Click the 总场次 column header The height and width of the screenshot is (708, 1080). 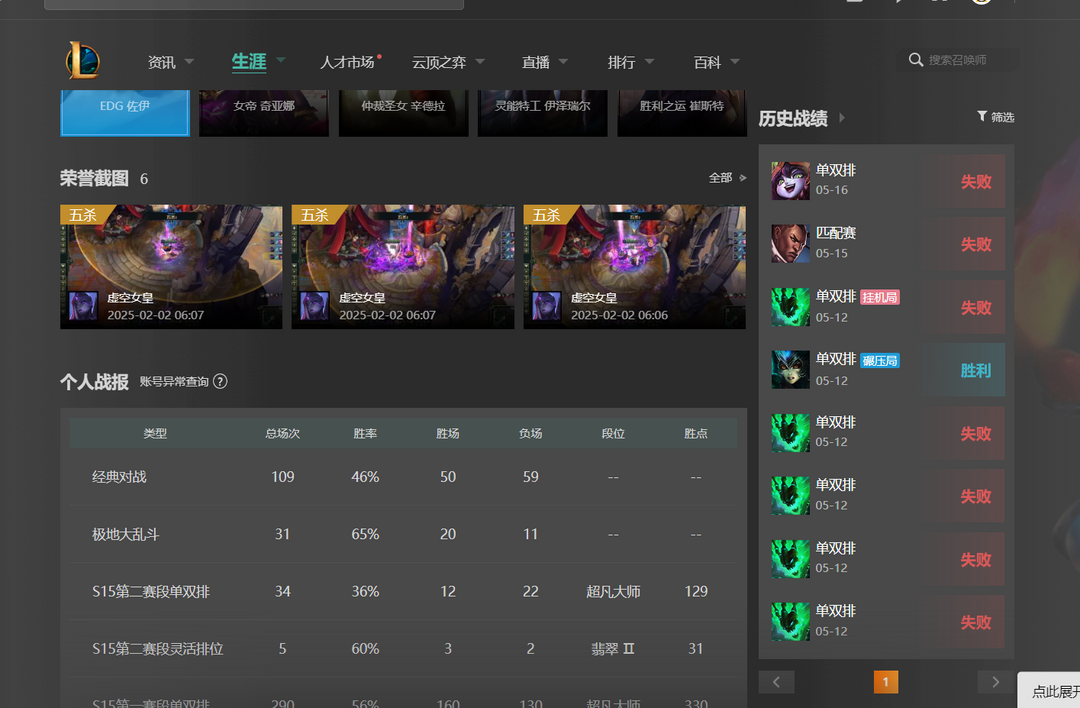[282, 433]
